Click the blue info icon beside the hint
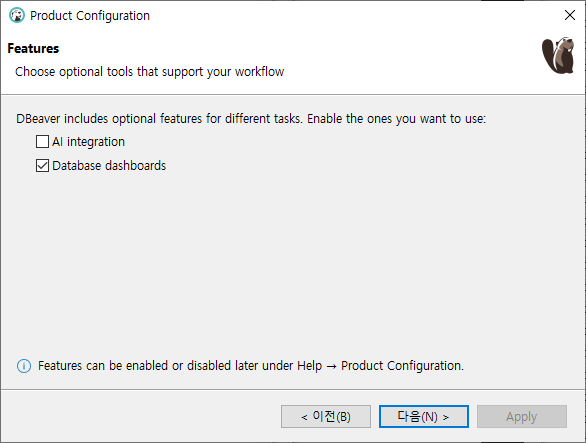Screen dimensions: 586x443 point(24,366)
